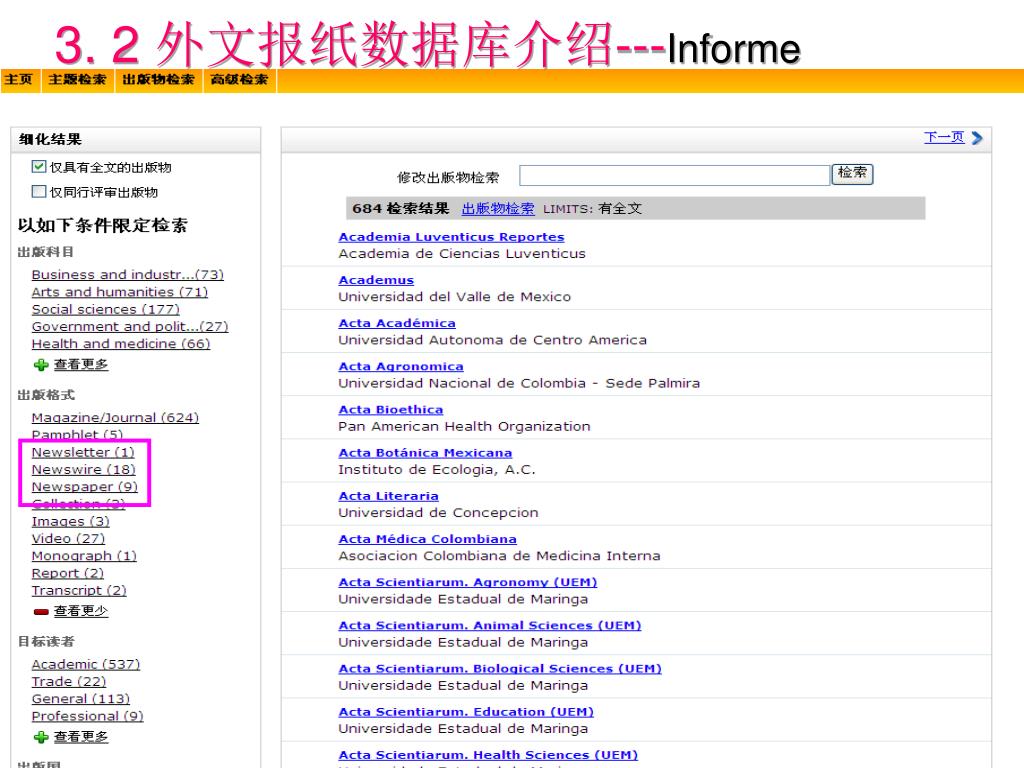Image resolution: width=1024 pixels, height=768 pixels.
Task: Filter by Government and polit... (27)
Action: point(130,327)
